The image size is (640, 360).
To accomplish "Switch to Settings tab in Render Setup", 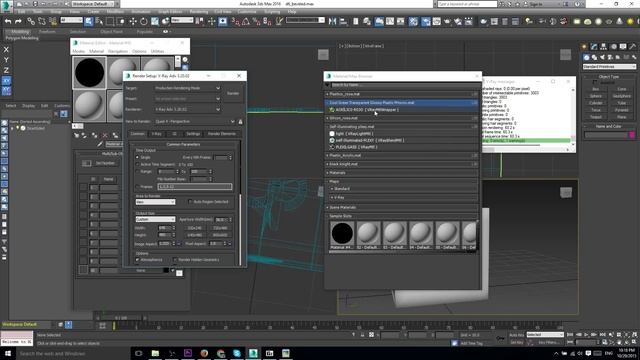I will 193,134.
